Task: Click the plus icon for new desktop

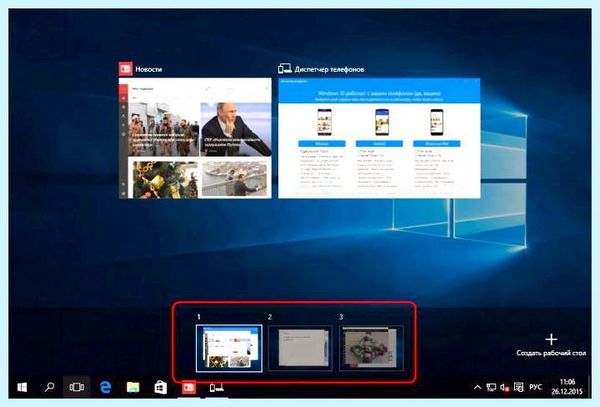Action: point(551,339)
